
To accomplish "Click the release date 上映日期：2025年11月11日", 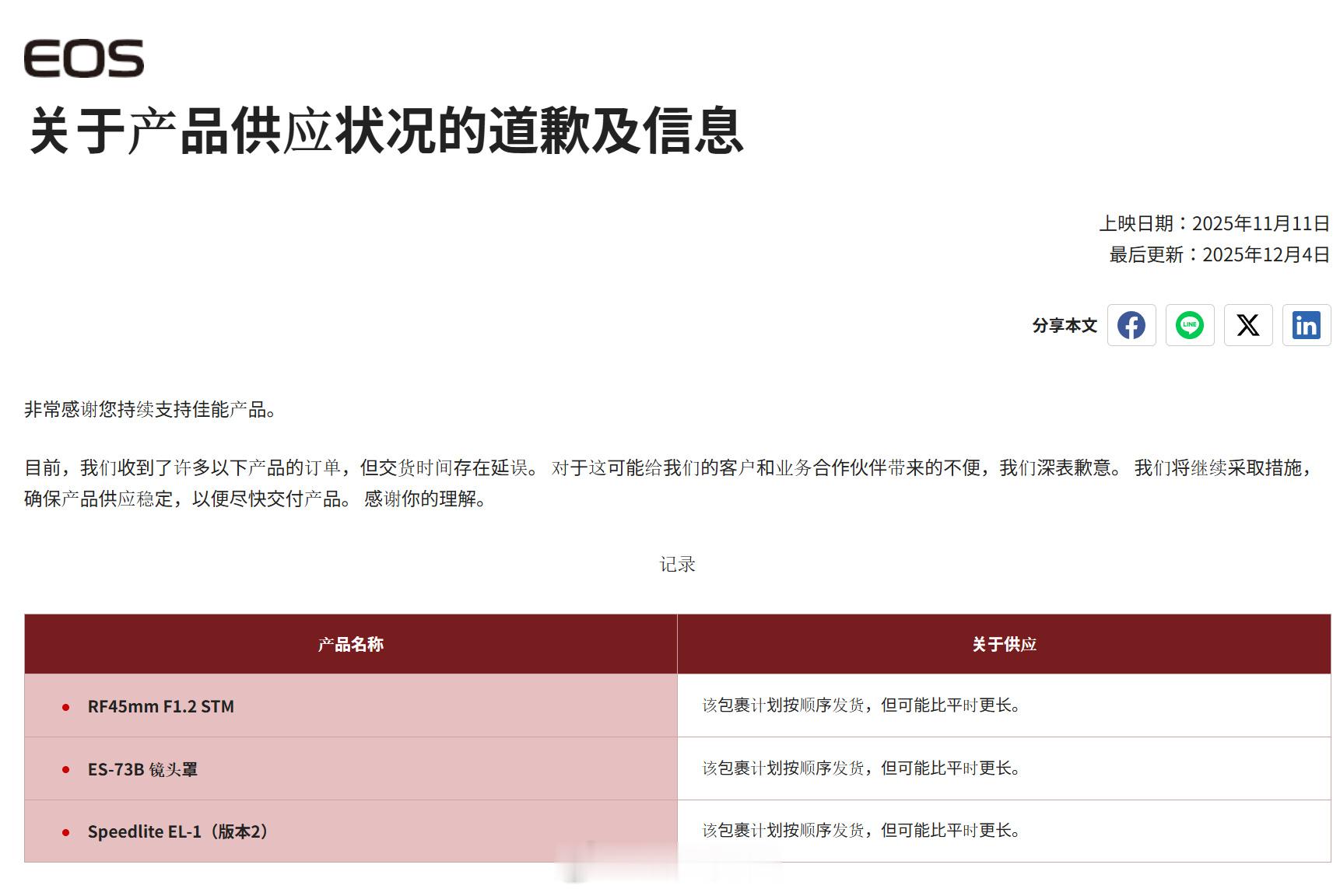I will [x=1214, y=223].
